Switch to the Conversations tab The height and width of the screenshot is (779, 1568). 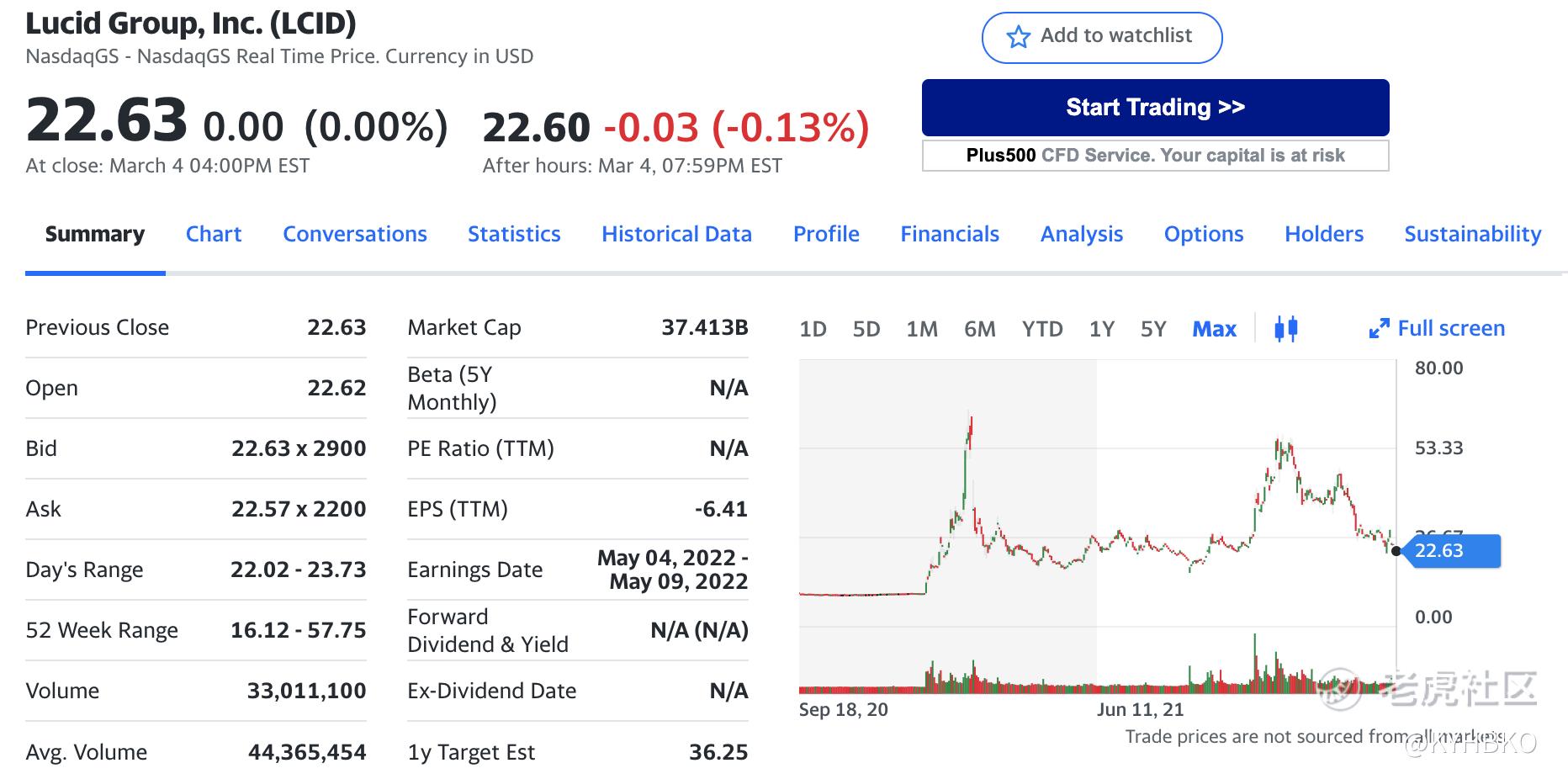tap(354, 234)
